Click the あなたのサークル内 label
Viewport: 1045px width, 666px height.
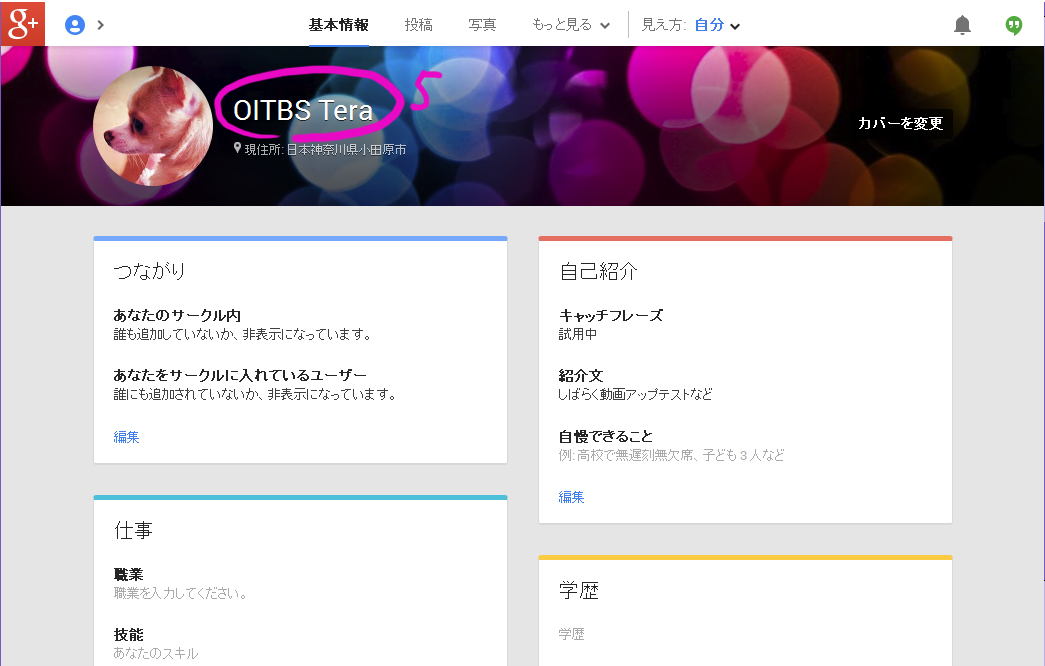point(177,315)
